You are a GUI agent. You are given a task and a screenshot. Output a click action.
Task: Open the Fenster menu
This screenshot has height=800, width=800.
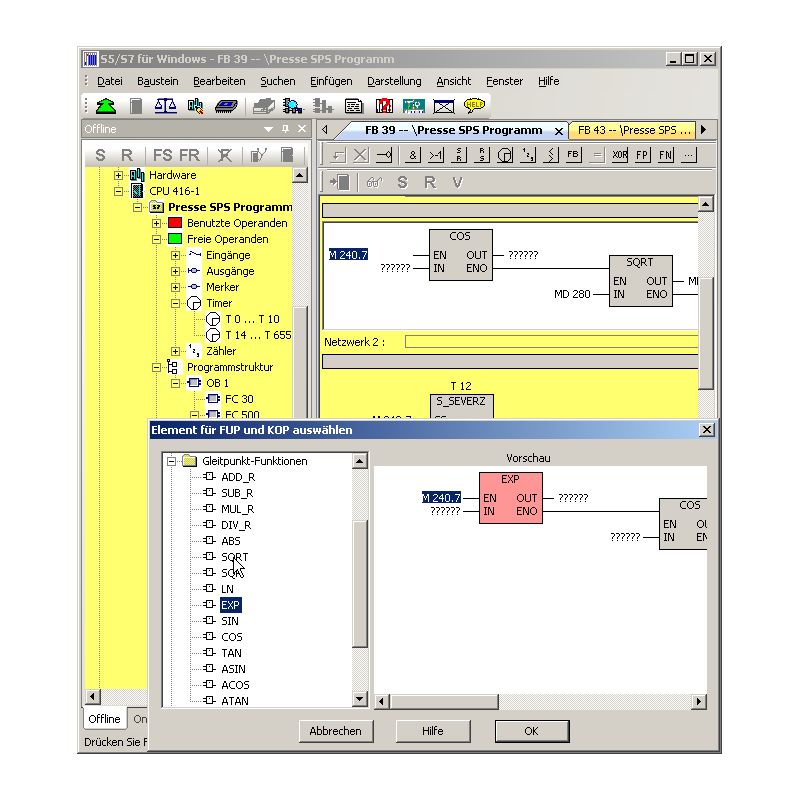click(504, 81)
